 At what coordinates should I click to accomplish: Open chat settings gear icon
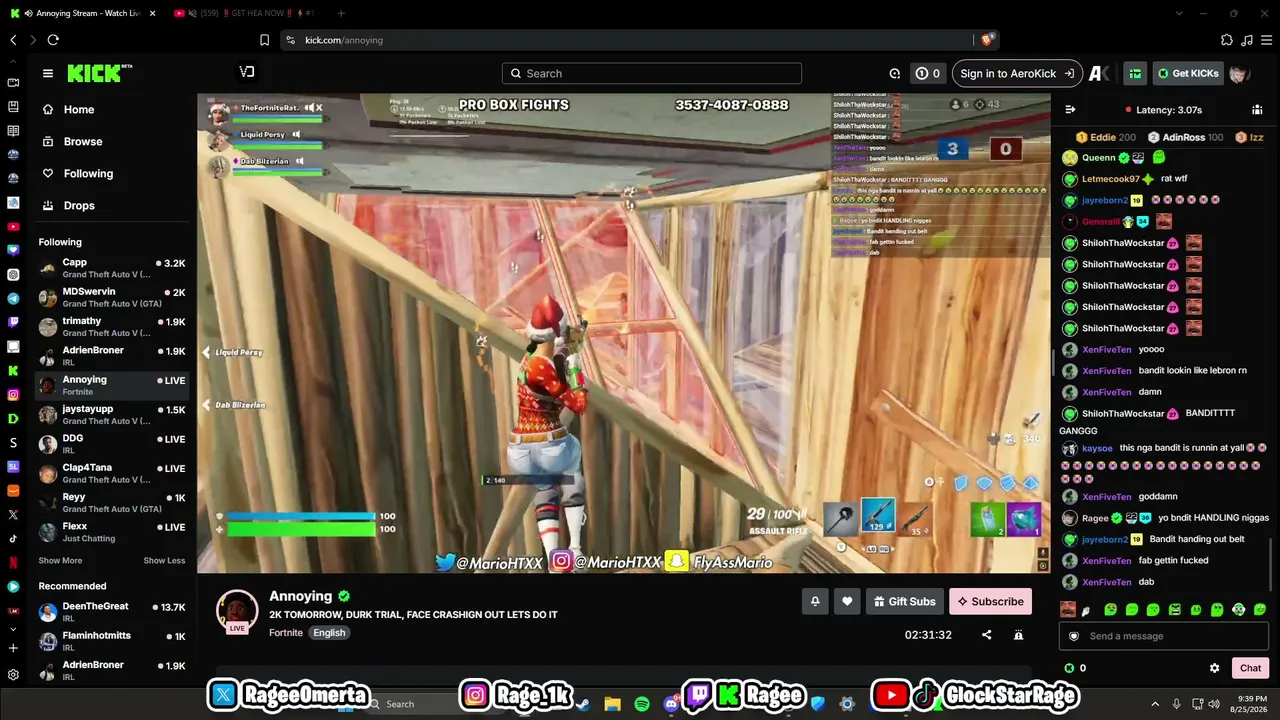coord(1215,668)
